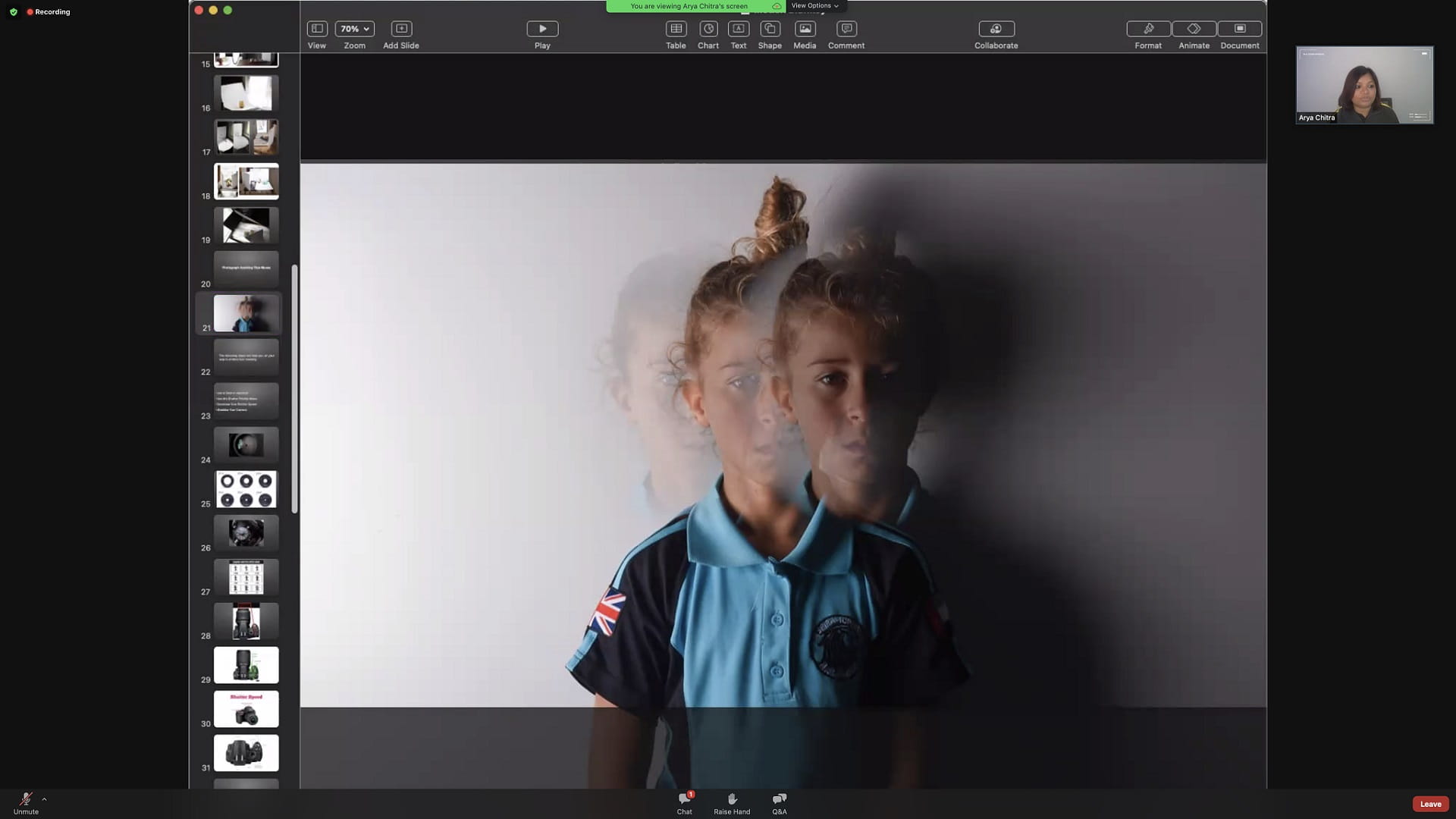
Task: Open the View Options dropdown
Action: coord(814,6)
